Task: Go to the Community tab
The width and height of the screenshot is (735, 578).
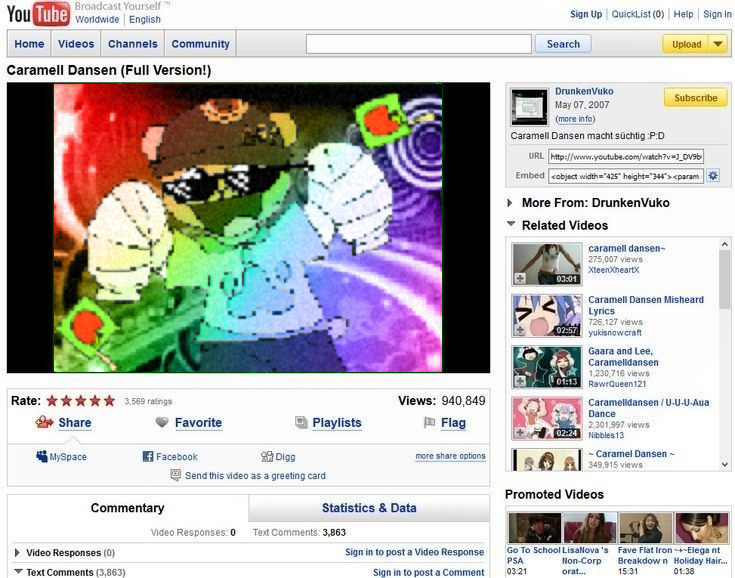Action: tap(200, 44)
